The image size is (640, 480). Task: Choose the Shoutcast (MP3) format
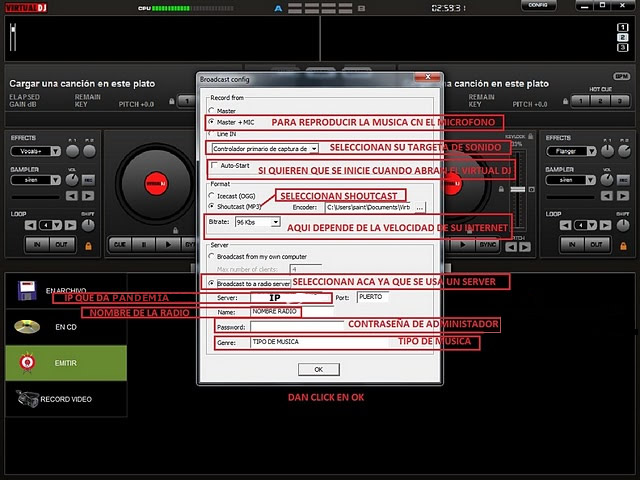(211, 206)
